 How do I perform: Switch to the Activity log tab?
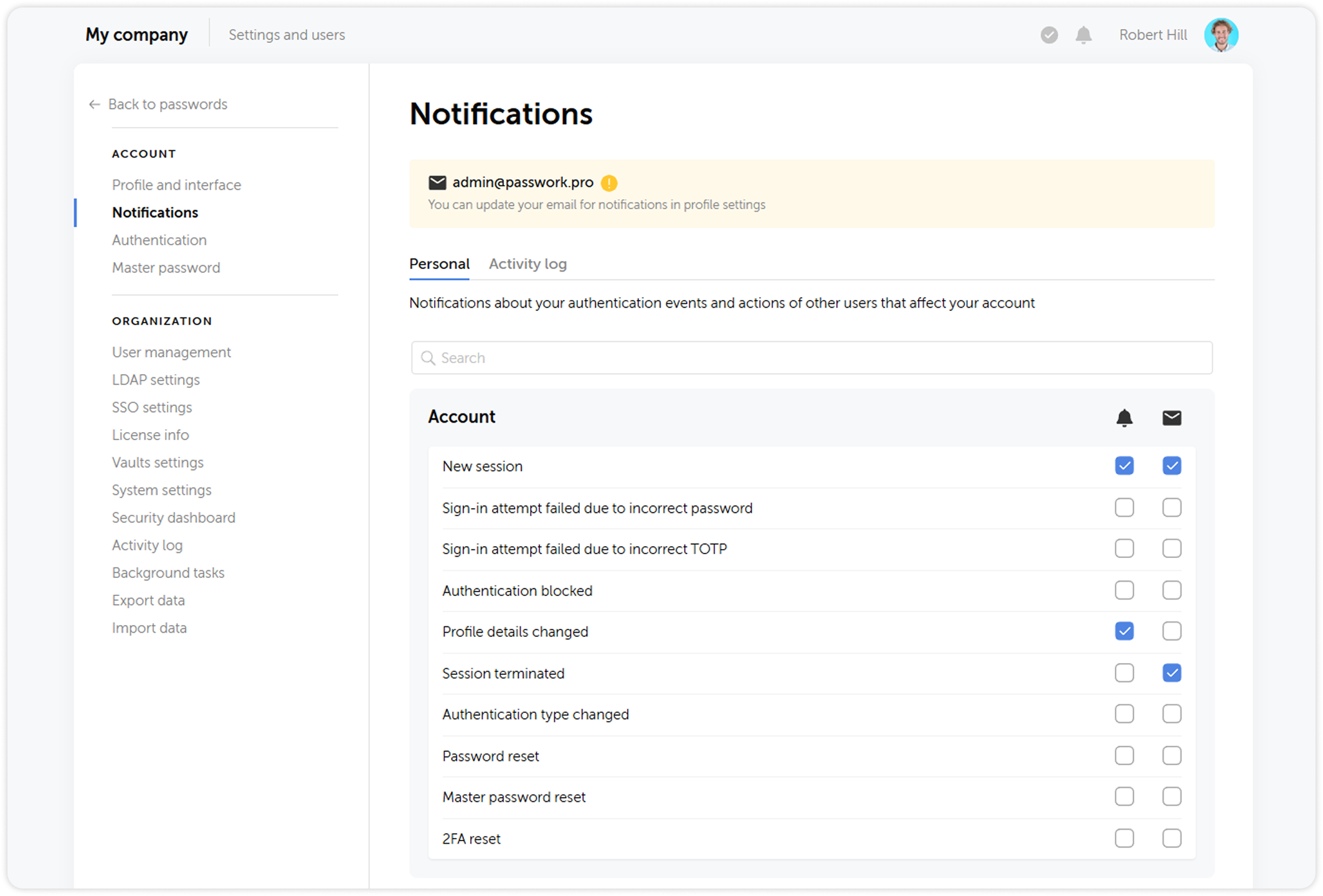click(527, 263)
